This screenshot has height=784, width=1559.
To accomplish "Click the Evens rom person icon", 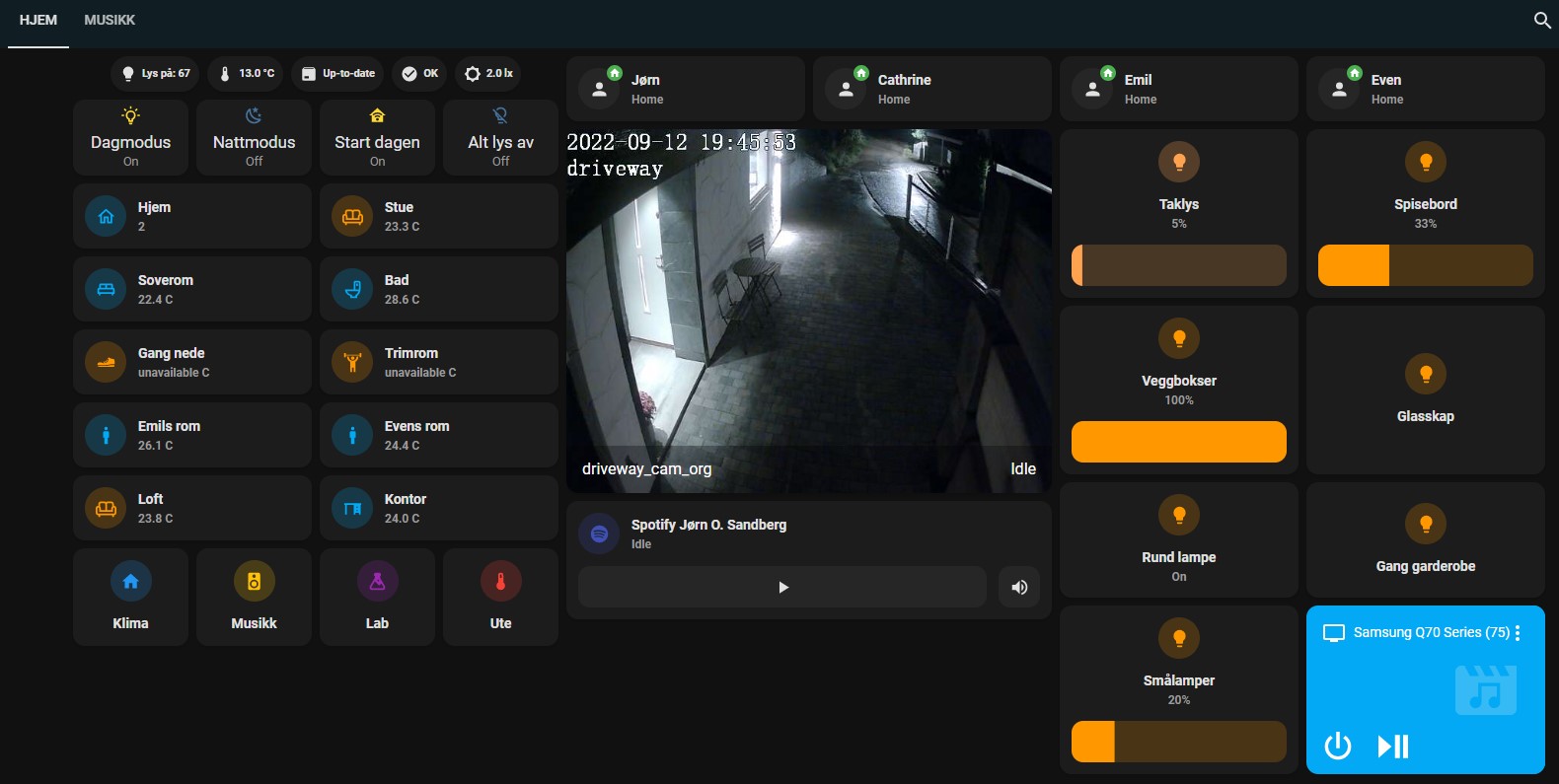I will coord(352,435).
